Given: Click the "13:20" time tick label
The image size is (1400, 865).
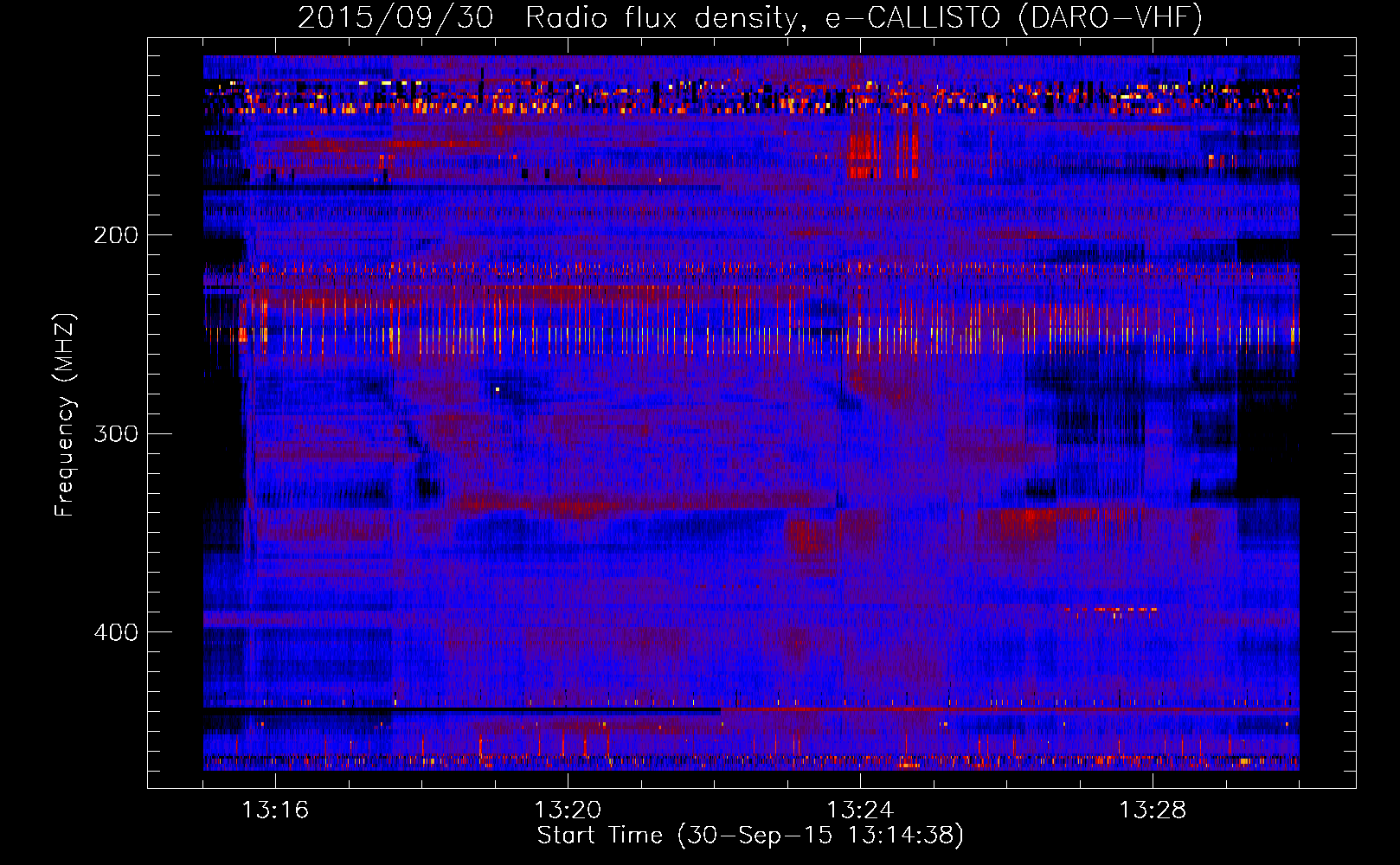Looking at the screenshot, I should tap(568, 810).
